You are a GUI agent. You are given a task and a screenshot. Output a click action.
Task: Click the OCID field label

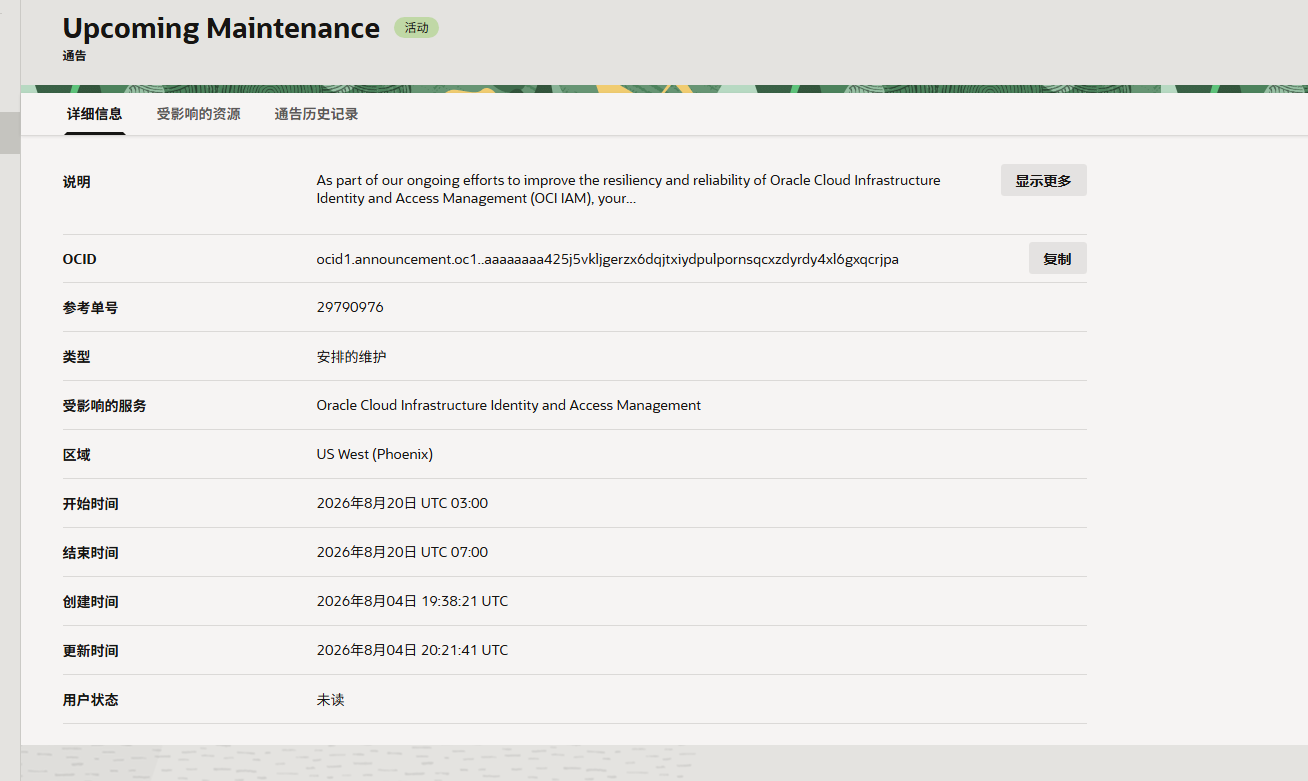pyautogui.click(x=79, y=259)
